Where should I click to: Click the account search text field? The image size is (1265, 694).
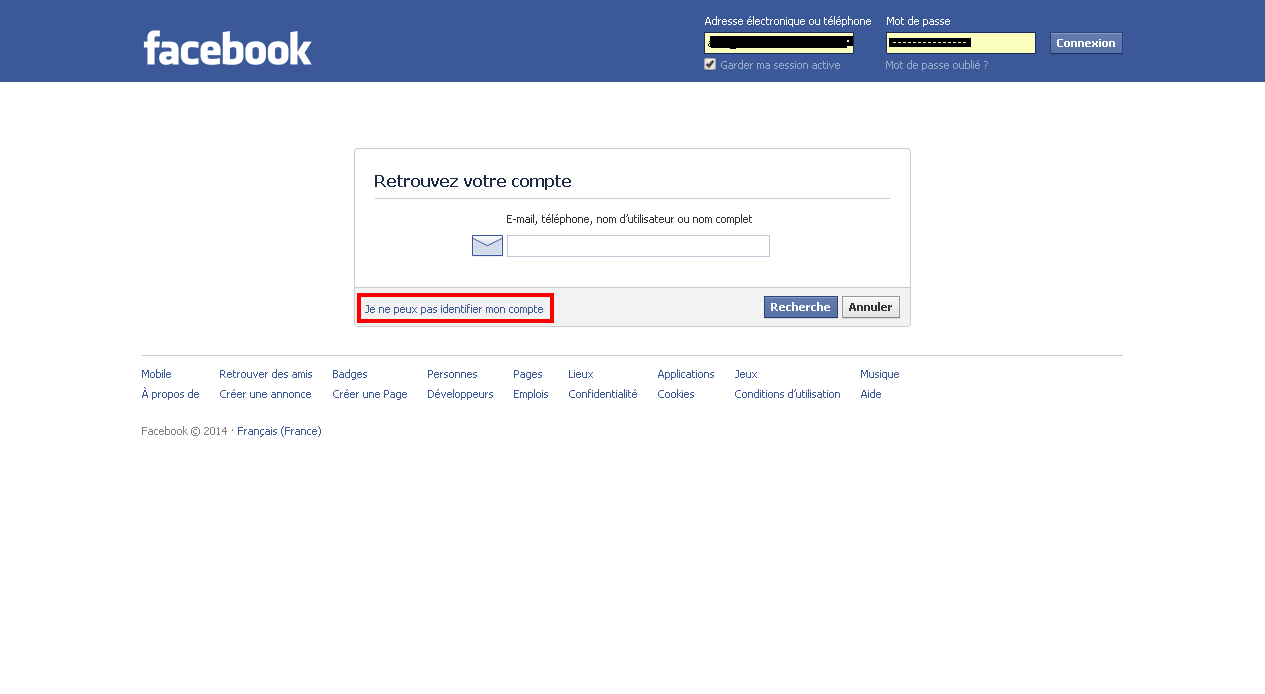coord(638,246)
